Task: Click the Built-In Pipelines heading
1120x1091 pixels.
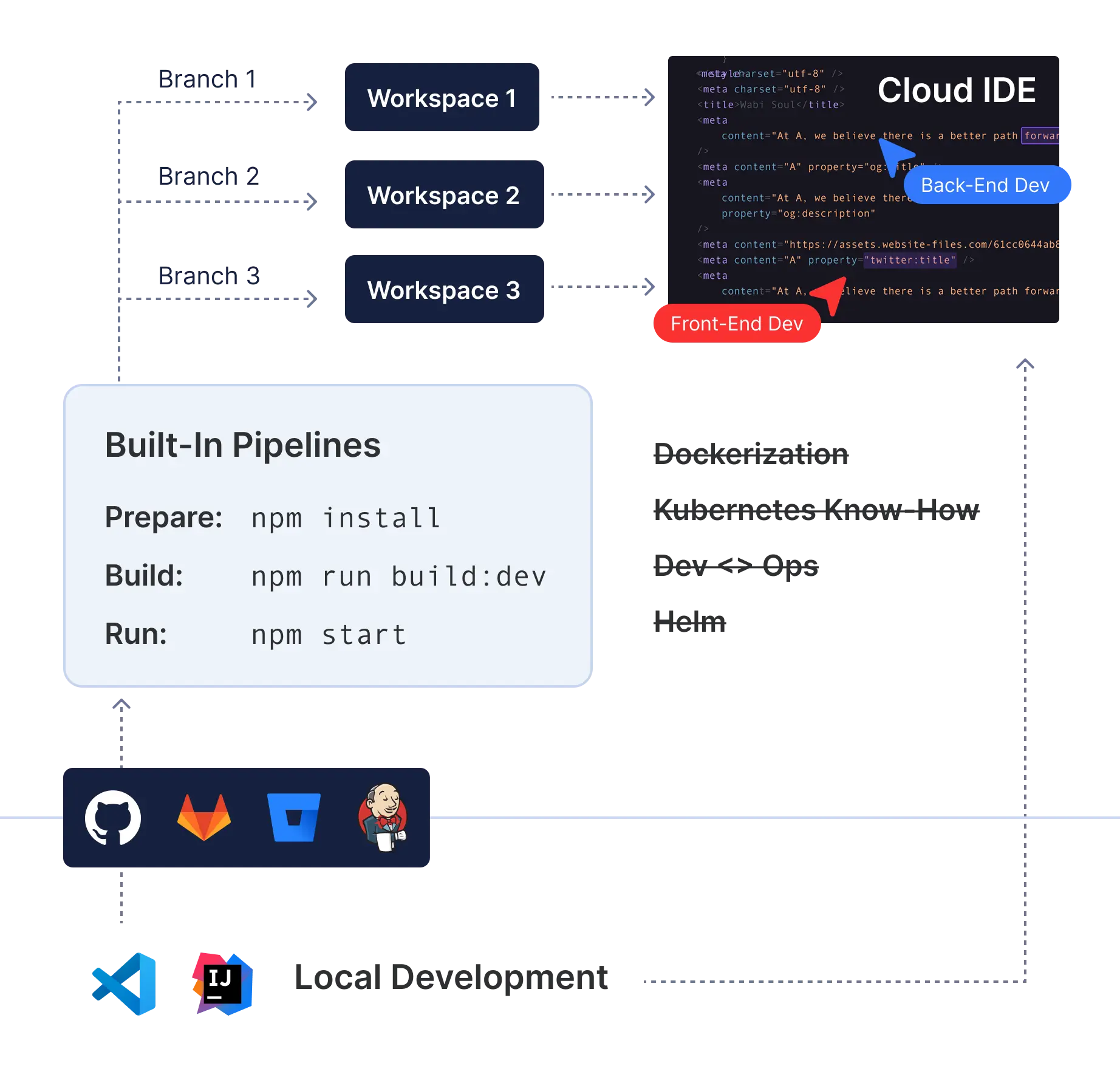Action: tap(242, 444)
